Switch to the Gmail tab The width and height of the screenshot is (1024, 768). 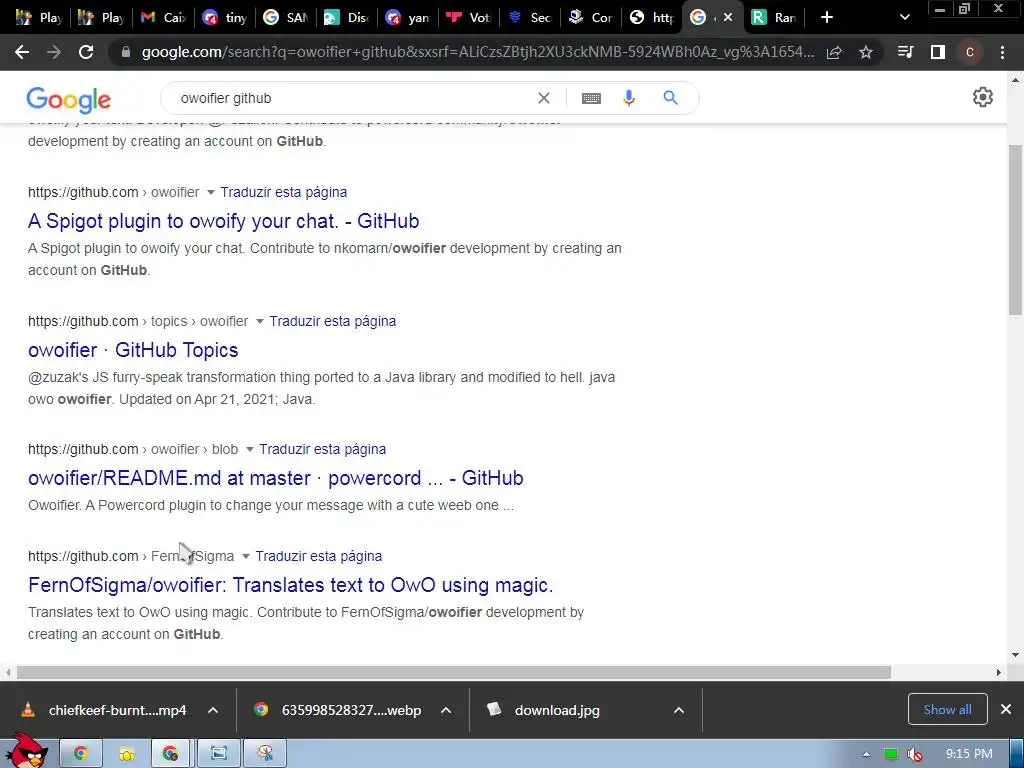[163, 17]
